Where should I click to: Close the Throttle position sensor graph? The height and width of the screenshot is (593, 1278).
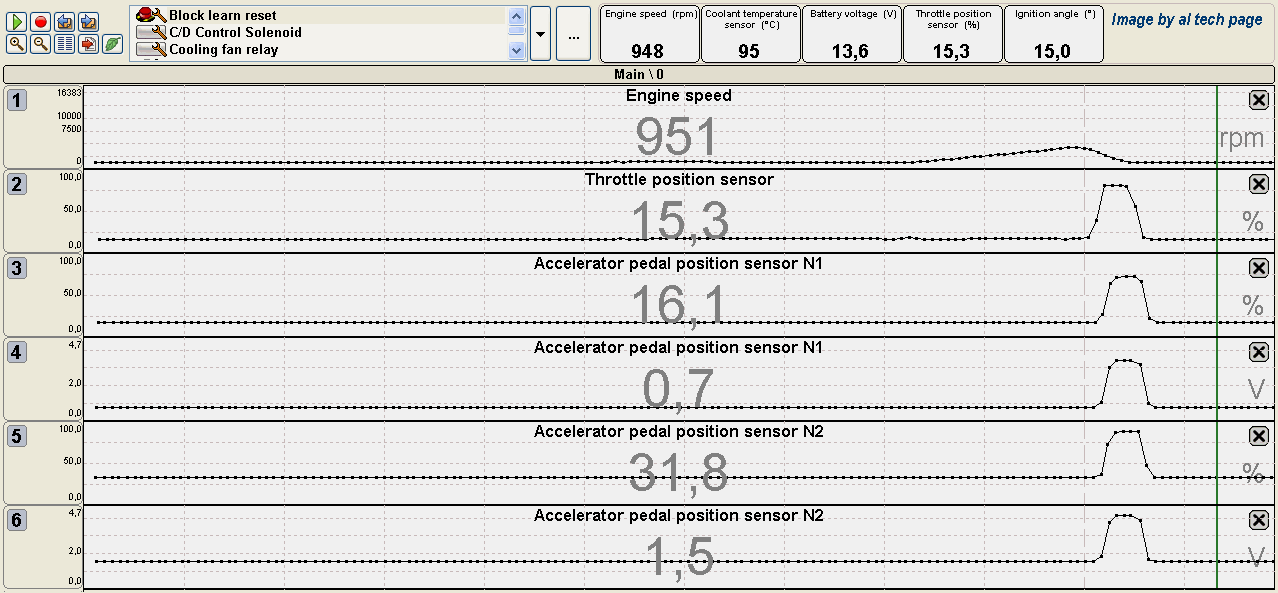[x=1258, y=183]
